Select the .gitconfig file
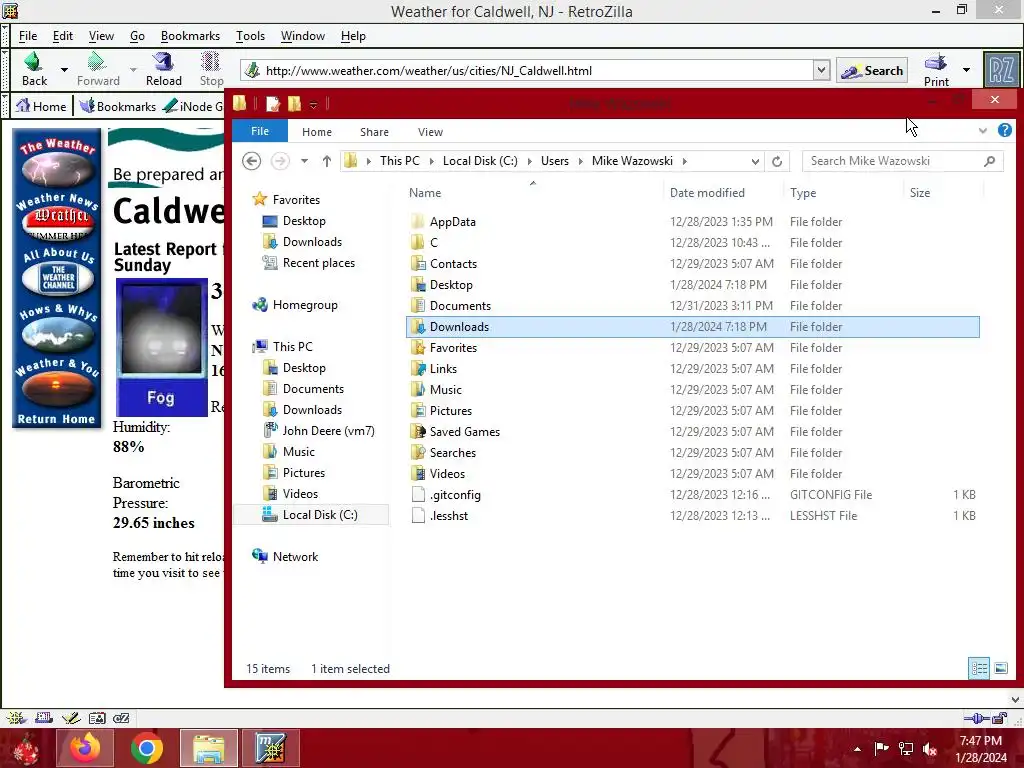 [x=692, y=494]
